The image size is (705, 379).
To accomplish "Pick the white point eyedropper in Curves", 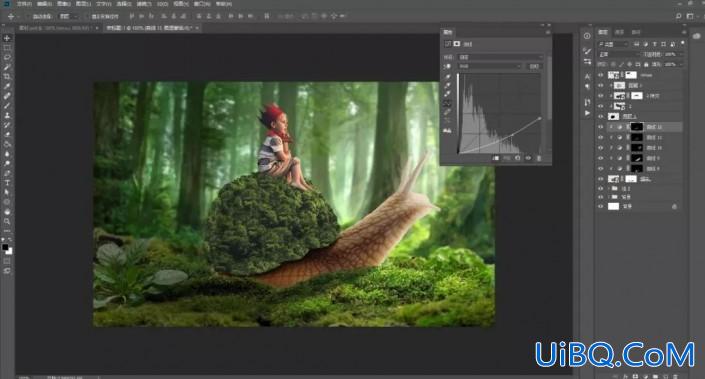I will click(447, 94).
